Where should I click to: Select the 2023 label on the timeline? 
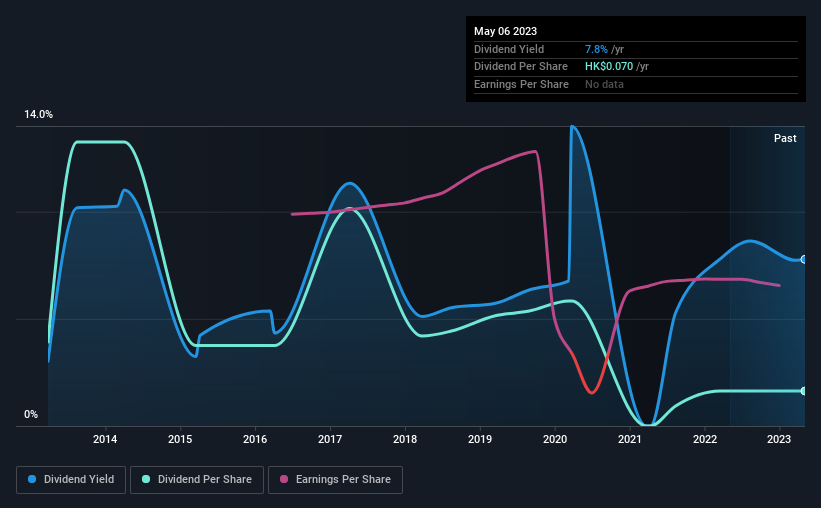coord(779,439)
